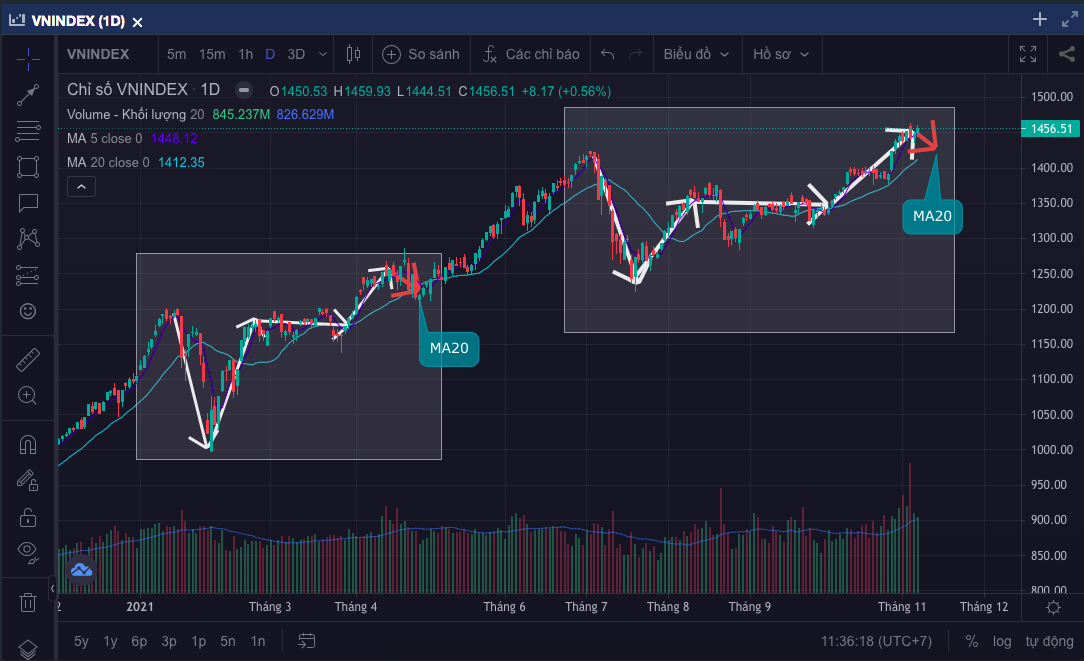Click the trash remove drawings icon
Image resolution: width=1084 pixels, height=661 pixels.
tap(28, 602)
